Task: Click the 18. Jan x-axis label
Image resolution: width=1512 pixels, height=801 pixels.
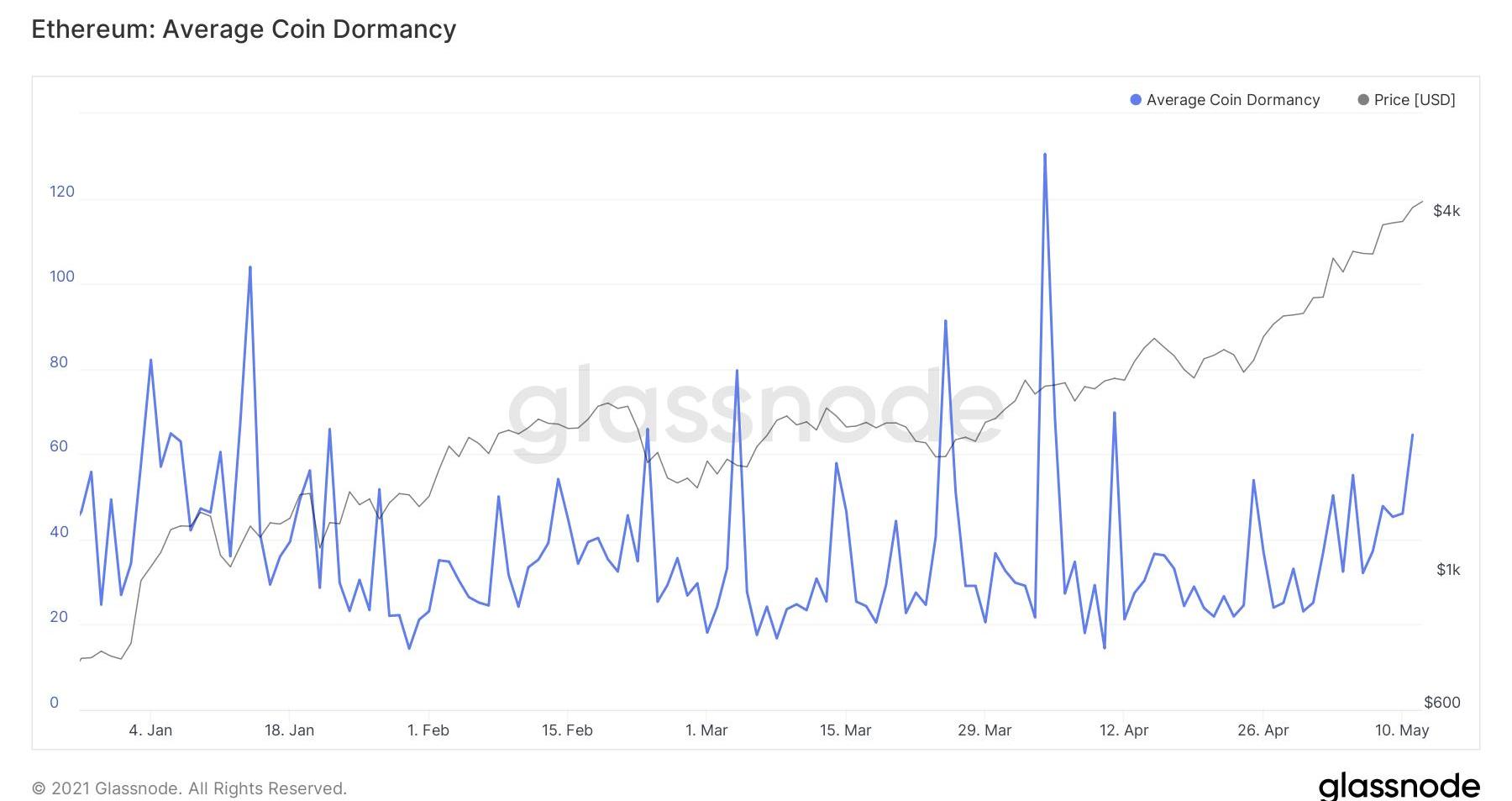Action: pos(289,730)
